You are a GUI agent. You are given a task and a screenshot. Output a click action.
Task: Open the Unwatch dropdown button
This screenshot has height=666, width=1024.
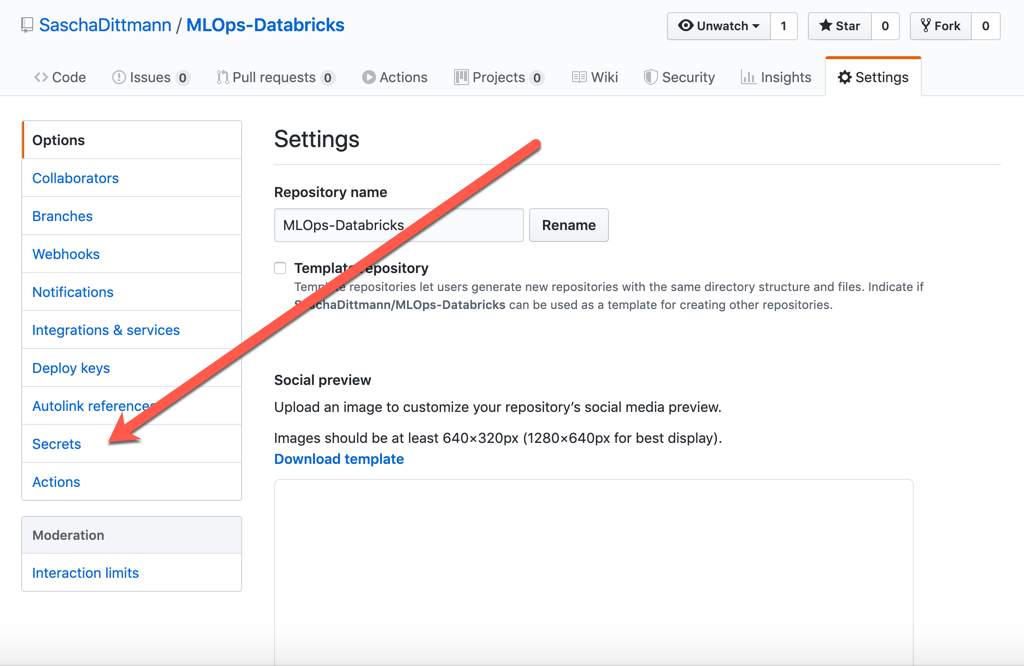click(718, 26)
